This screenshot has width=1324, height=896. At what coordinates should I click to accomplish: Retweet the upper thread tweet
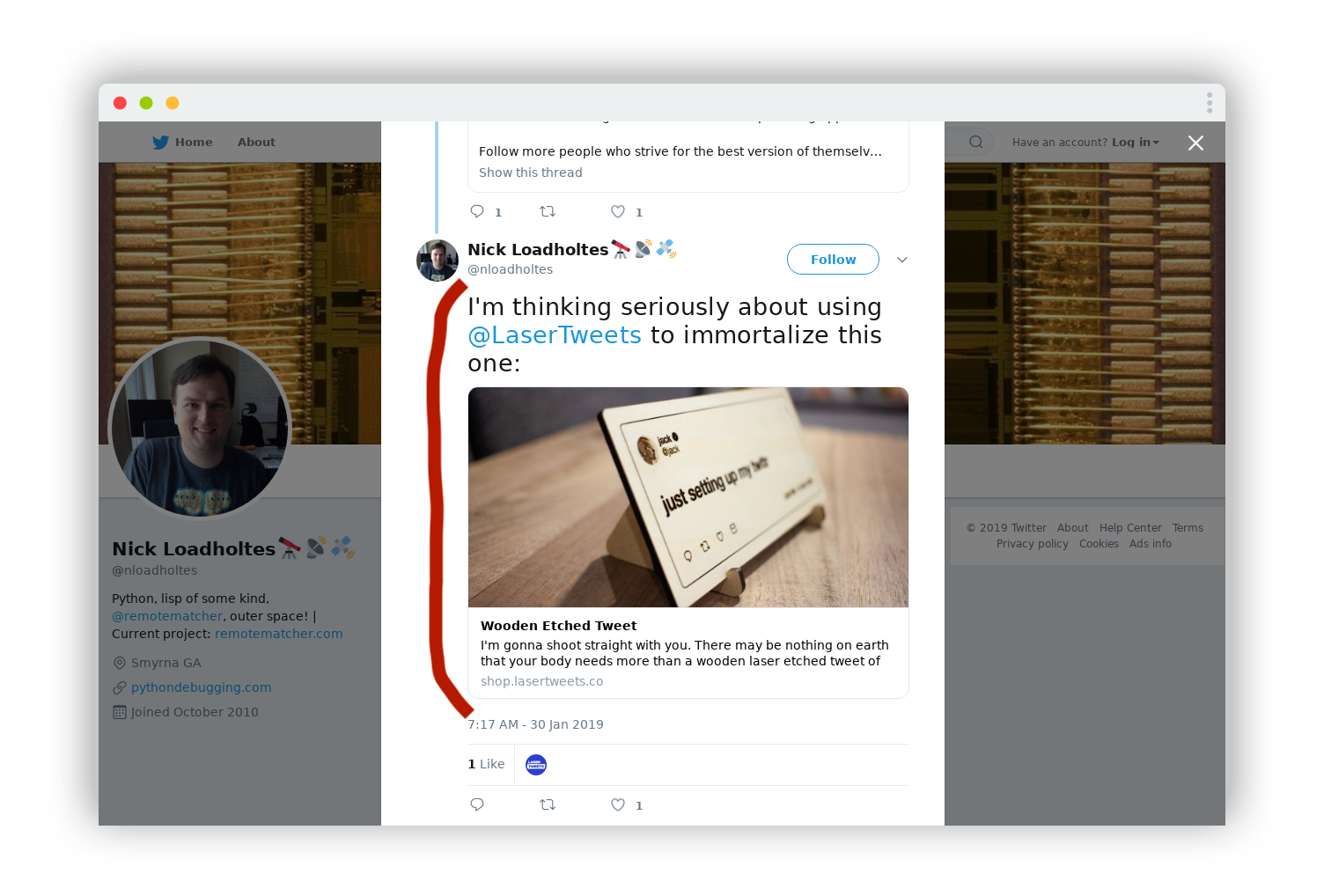tap(548, 211)
